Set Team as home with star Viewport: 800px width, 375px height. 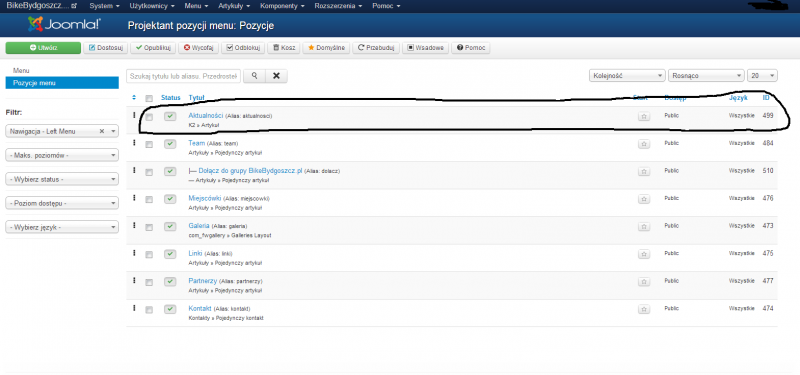coord(644,144)
